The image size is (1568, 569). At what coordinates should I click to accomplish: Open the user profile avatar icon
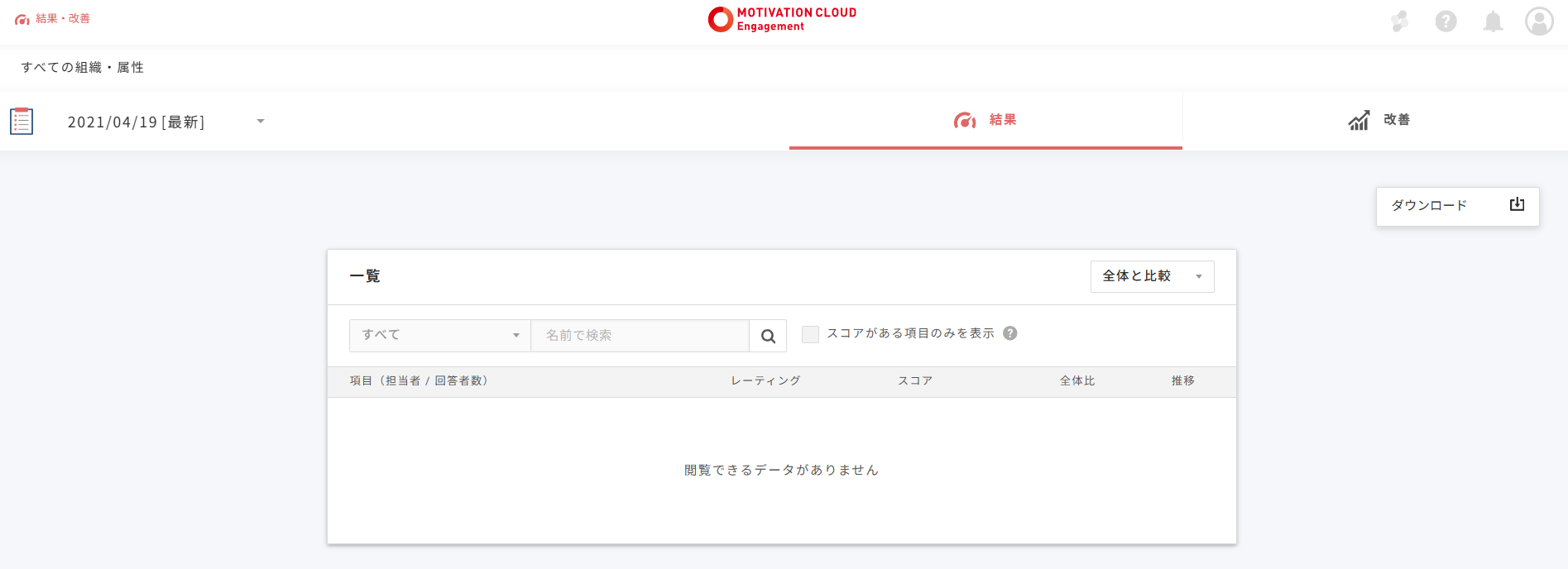pyautogui.click(x=1539, y=22)
